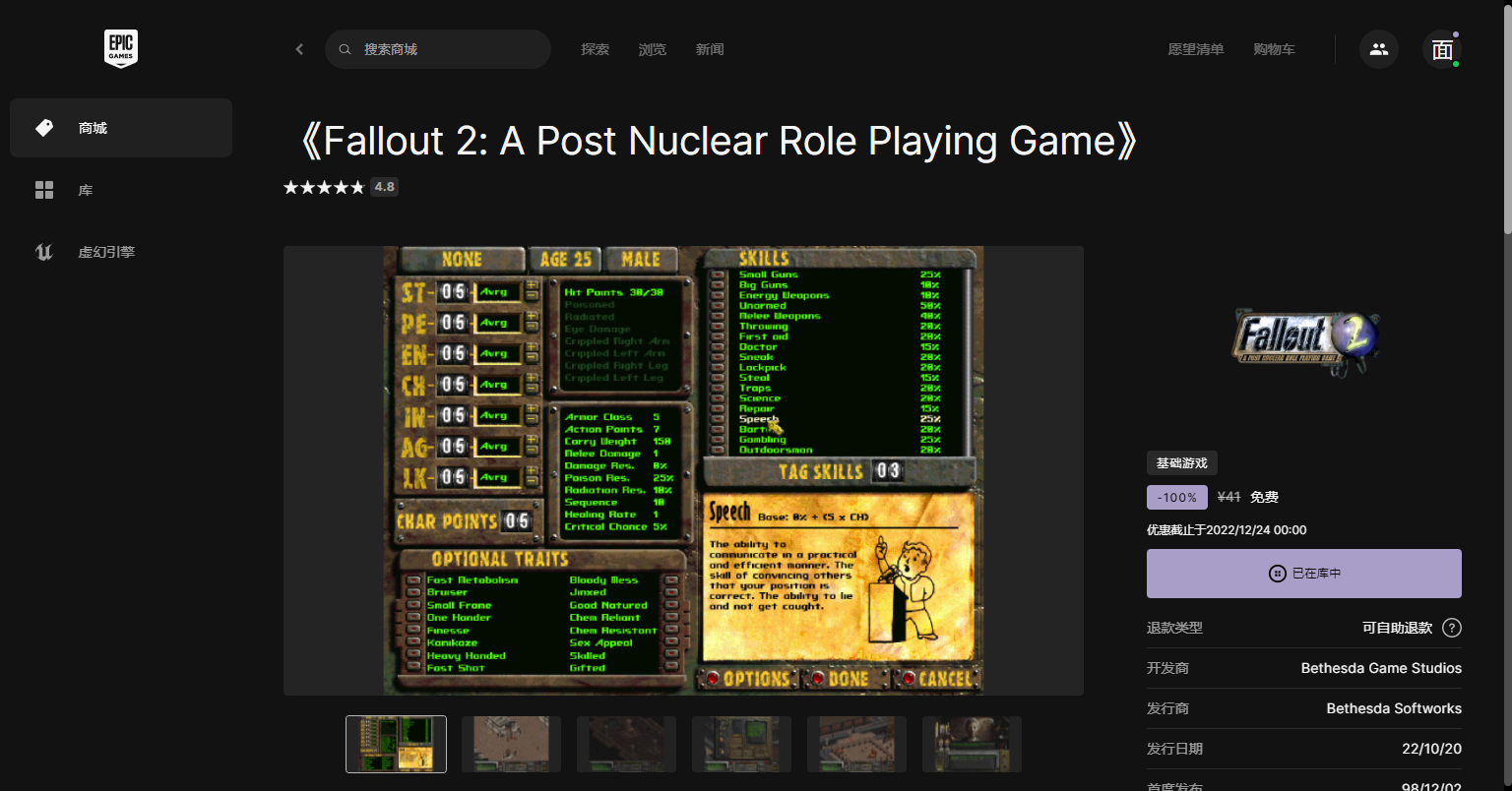The image size is (1512, 791).
Task: Open the friends list icon
Action: tap(1379, 49)
